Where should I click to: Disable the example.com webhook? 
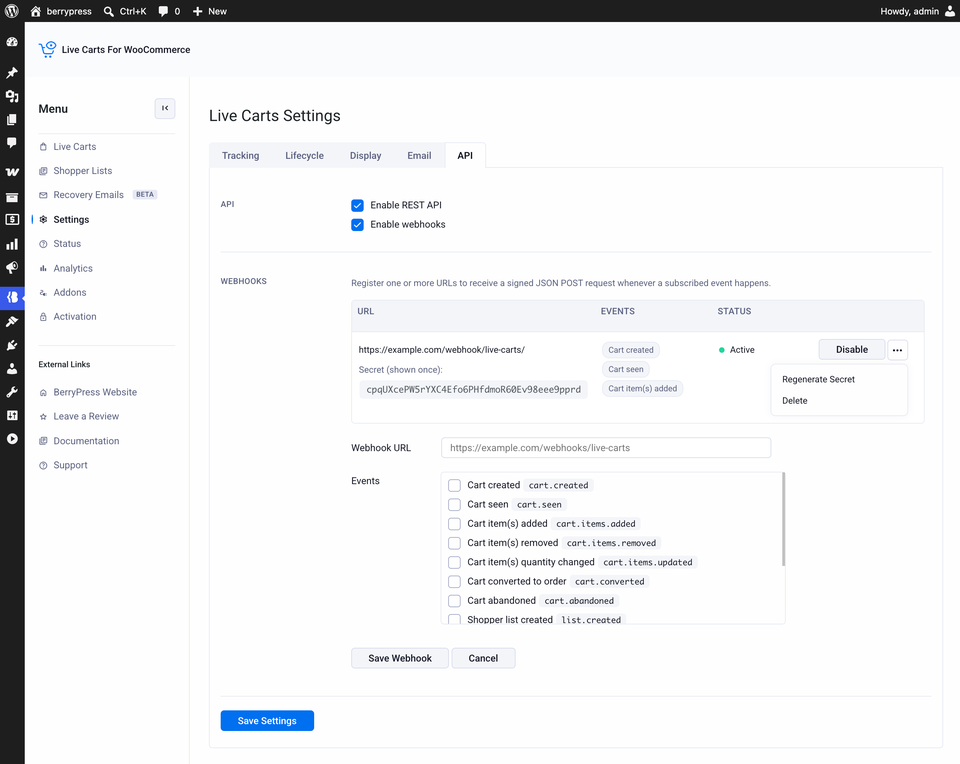[x=852, y=350]
